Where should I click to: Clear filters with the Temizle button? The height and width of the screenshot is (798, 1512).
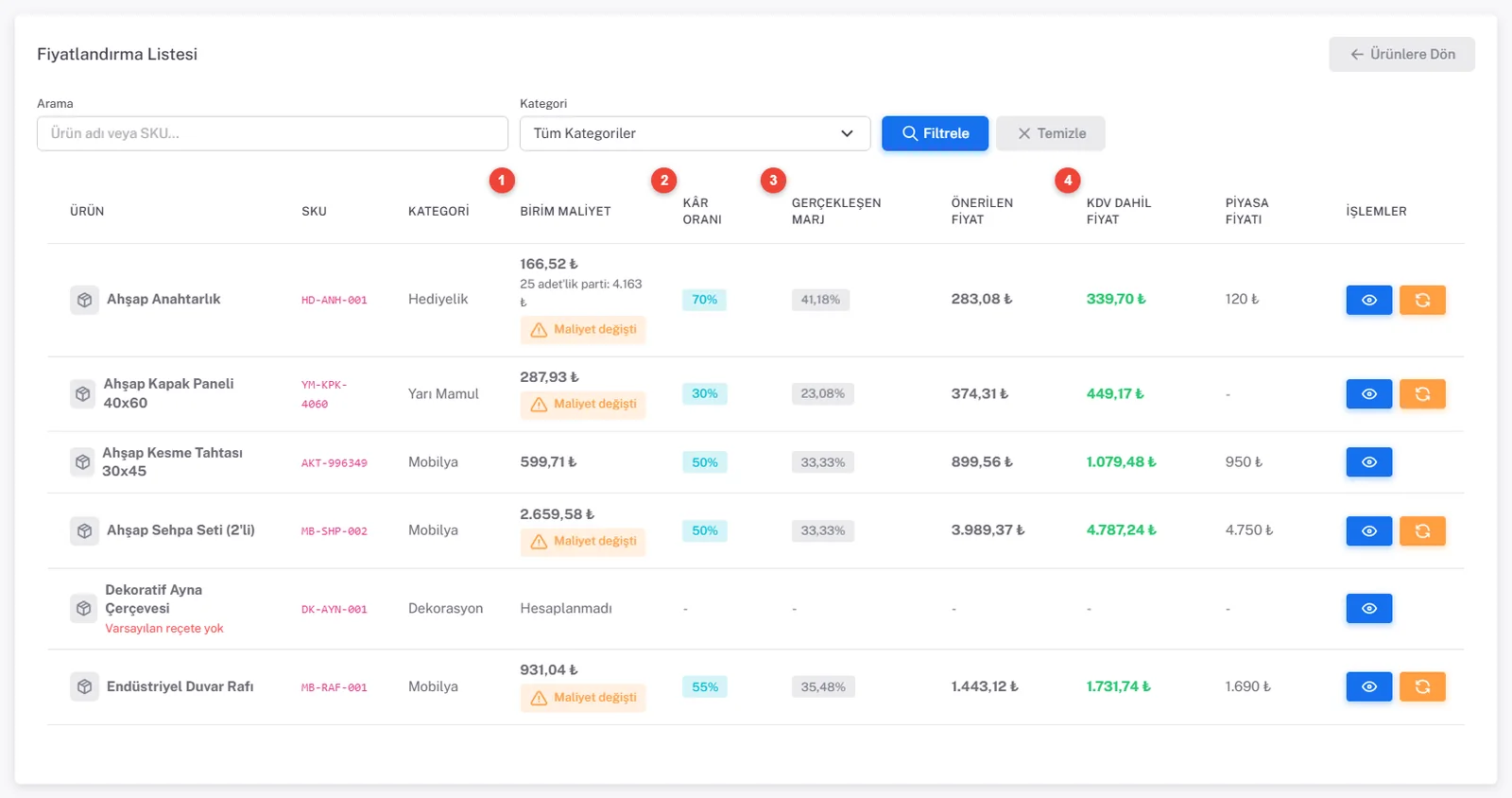tap(1050, 133)
